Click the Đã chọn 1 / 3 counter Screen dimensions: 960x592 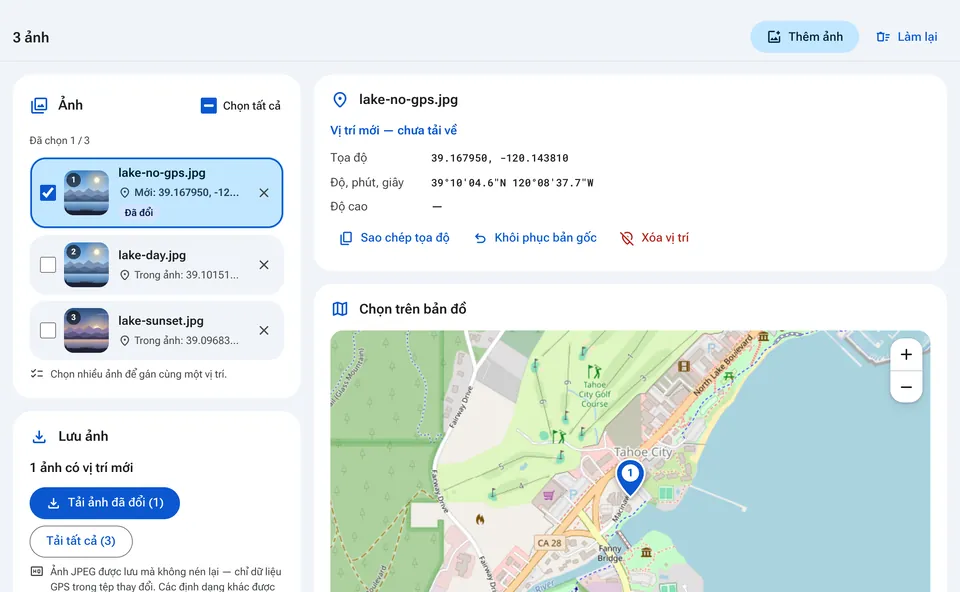(59, 140)
